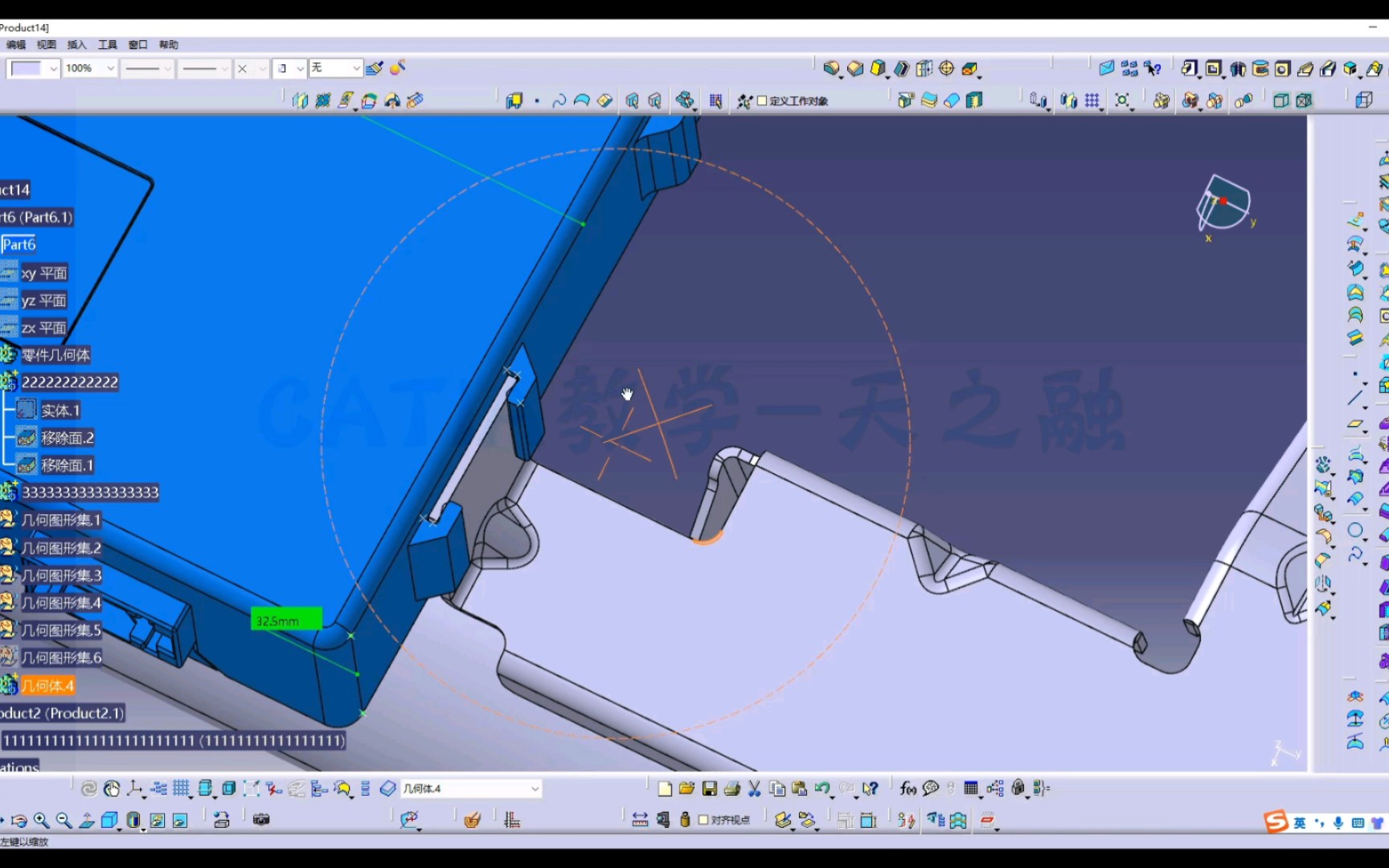The height and width of the screenshot is (868, 1389).
Task: Open the 工具 menu
Action: pos(108,45)
